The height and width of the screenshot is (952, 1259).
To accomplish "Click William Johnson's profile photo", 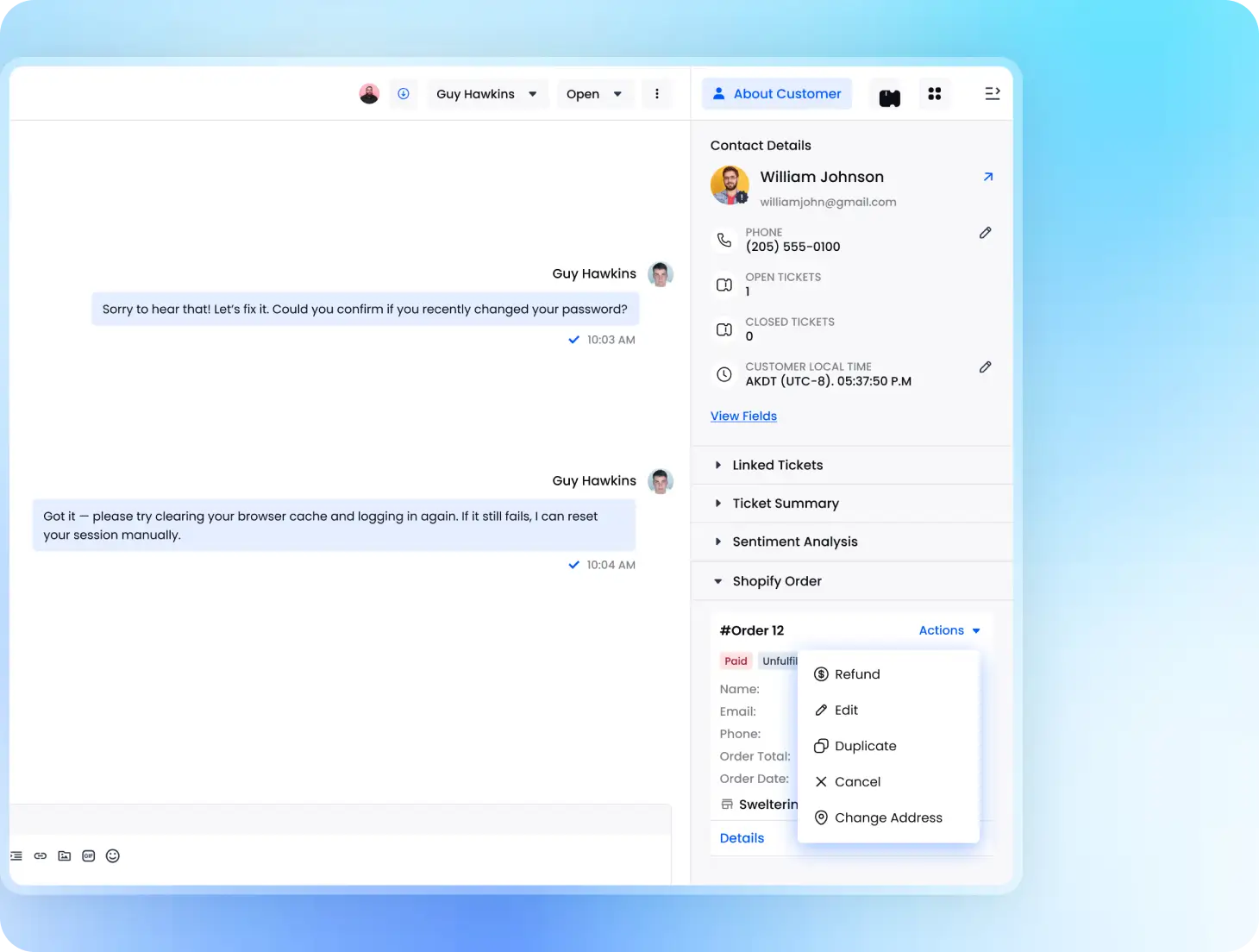I will coord(730,185).
